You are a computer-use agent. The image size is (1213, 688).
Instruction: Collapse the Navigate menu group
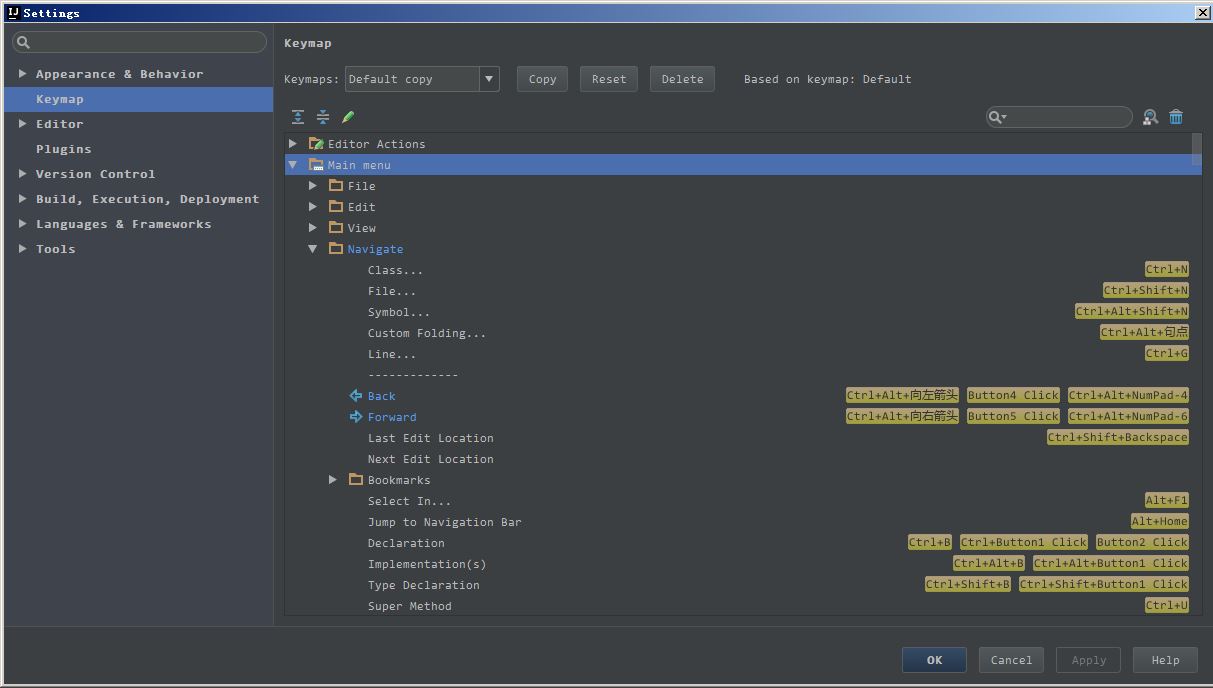[x=313, y=249]
